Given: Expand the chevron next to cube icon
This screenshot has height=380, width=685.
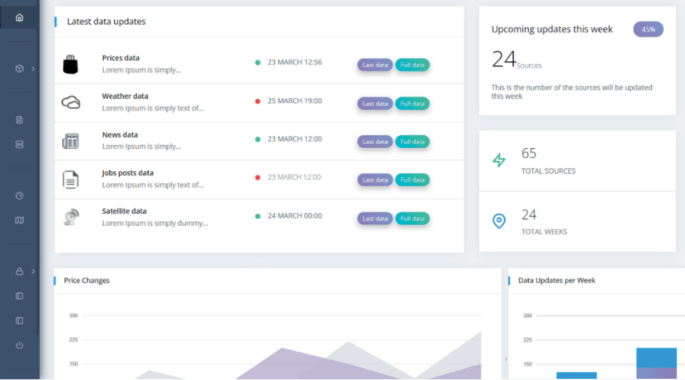Looking at the screenshot, I should tap(33, 69).
